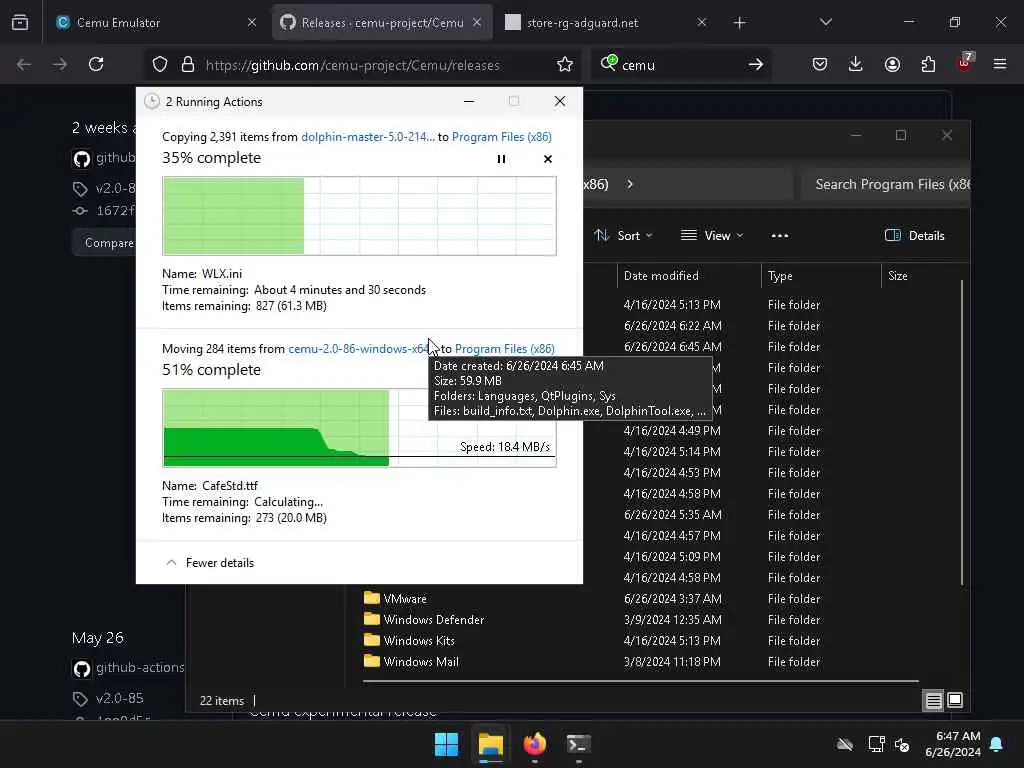Switch Explorer to large thumbnails view

pyautogui.click(x=955, y=701)
